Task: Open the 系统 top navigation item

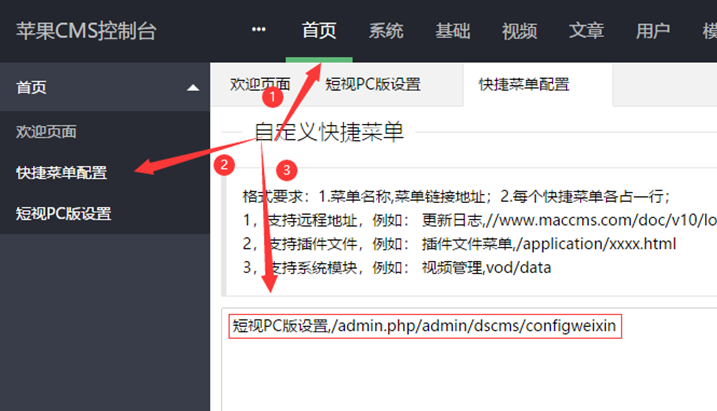Action: coord(386,31)
